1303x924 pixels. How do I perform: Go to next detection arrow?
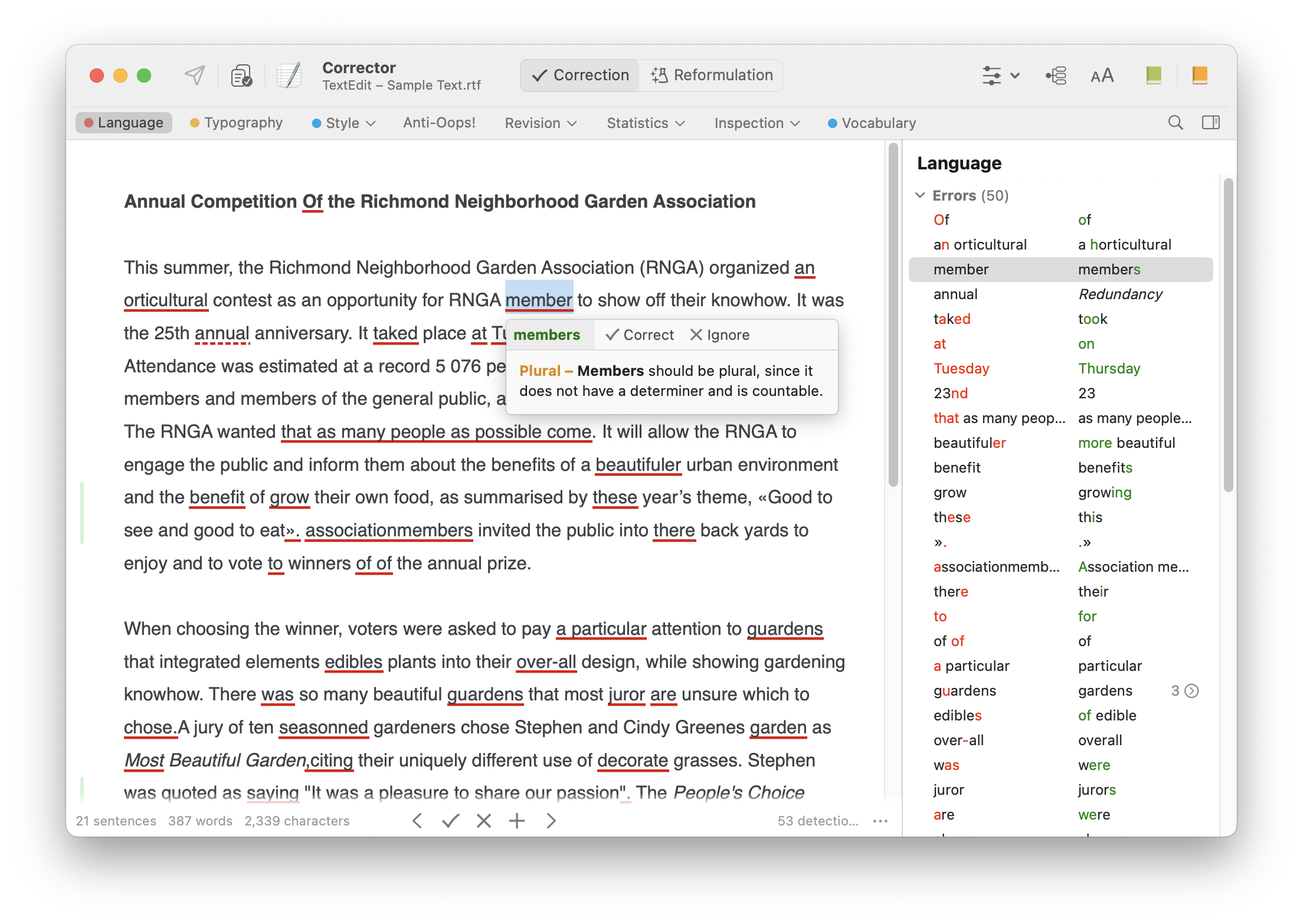tap(551, 821)
